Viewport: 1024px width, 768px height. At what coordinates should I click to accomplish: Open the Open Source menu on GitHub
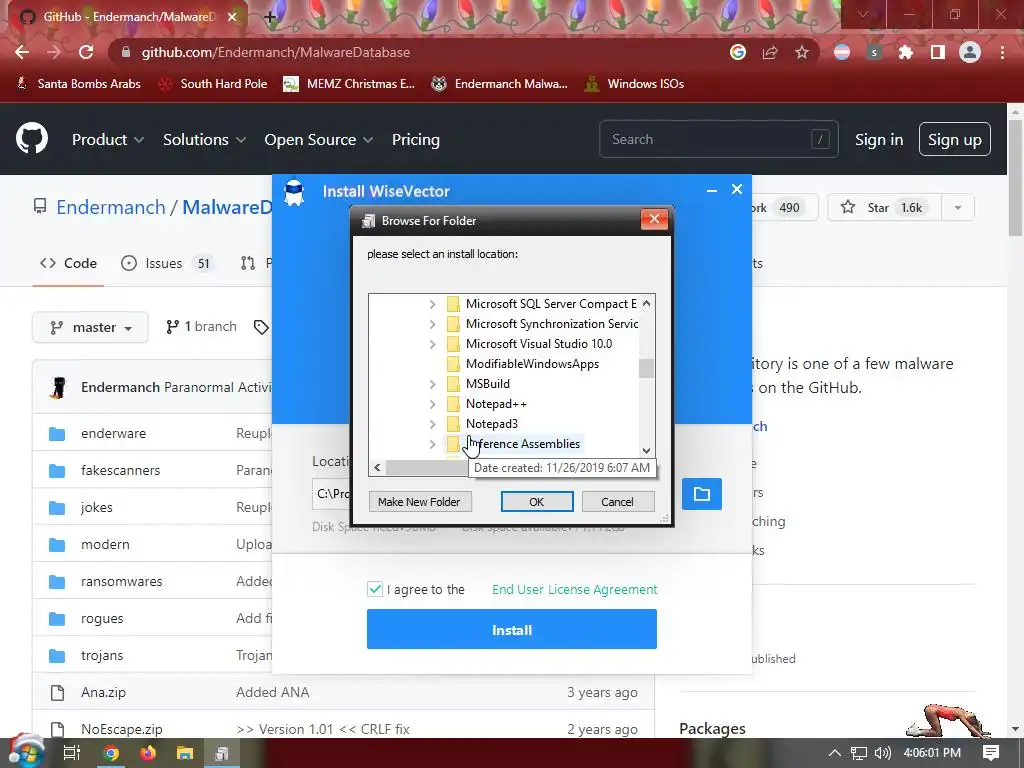point(319,140)
